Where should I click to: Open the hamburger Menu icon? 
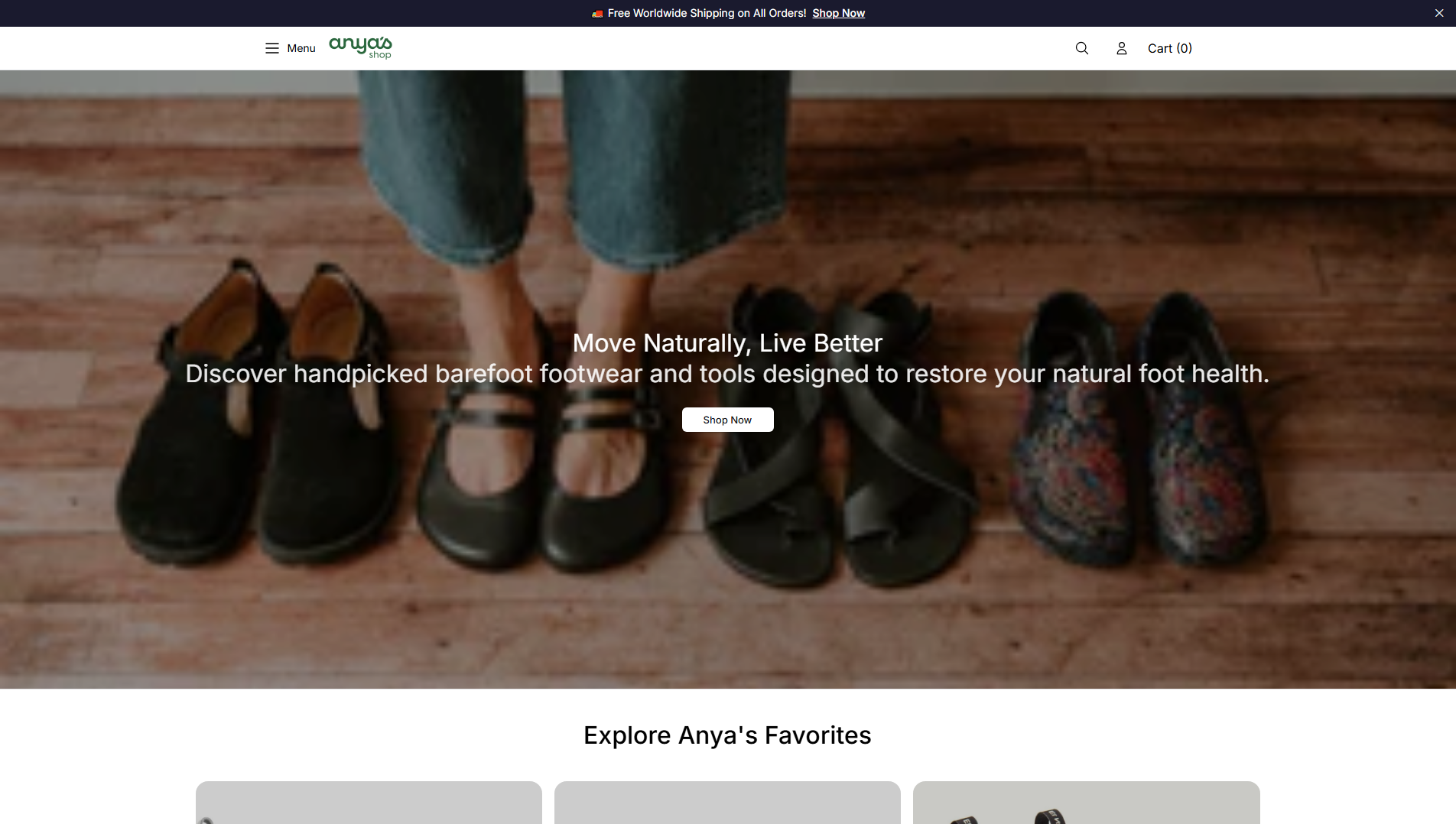click(x=272, y=48)
